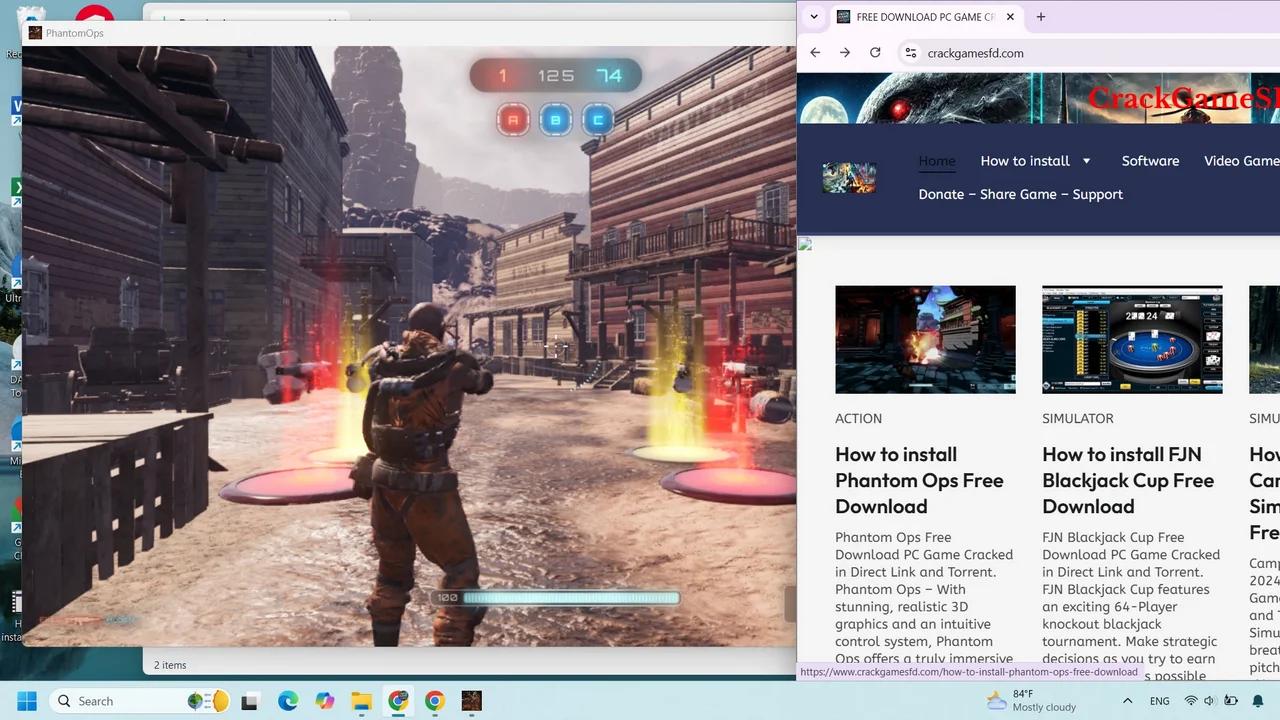Open a new browser tab with the plus icon
Image resolution: width=1280 pixels, height=720 pixels.
[x=1041, y=17]
